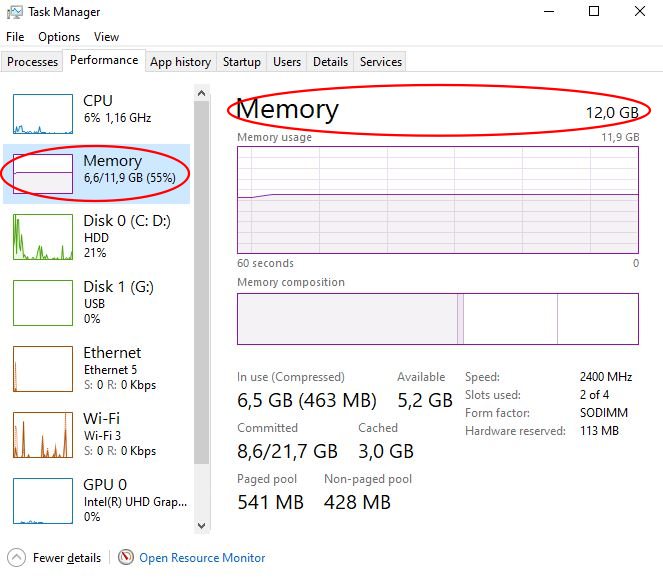The height and width of the screenshot is (578, 663).
Task: Open Resource Monitor link
Action: point(202,558)
